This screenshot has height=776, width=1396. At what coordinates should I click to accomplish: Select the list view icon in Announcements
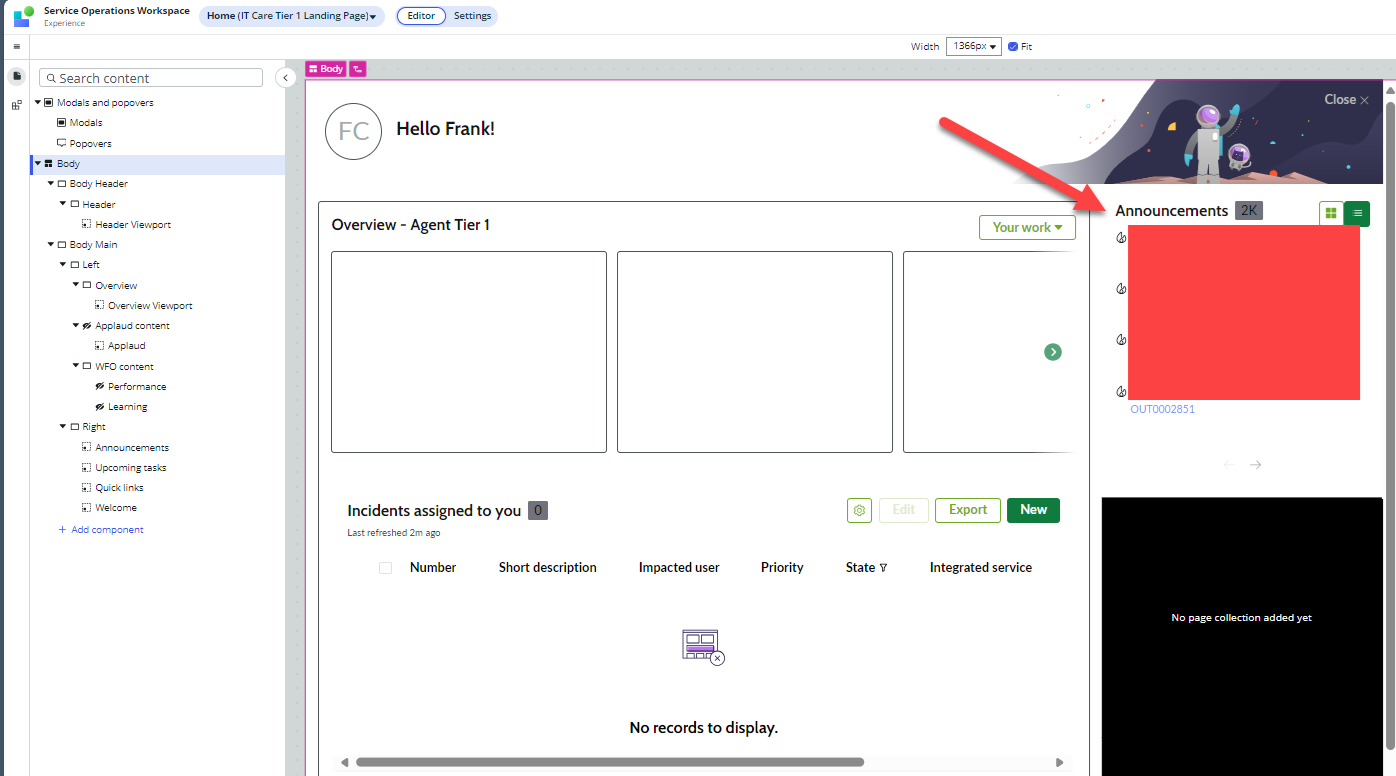[1357, 213]
